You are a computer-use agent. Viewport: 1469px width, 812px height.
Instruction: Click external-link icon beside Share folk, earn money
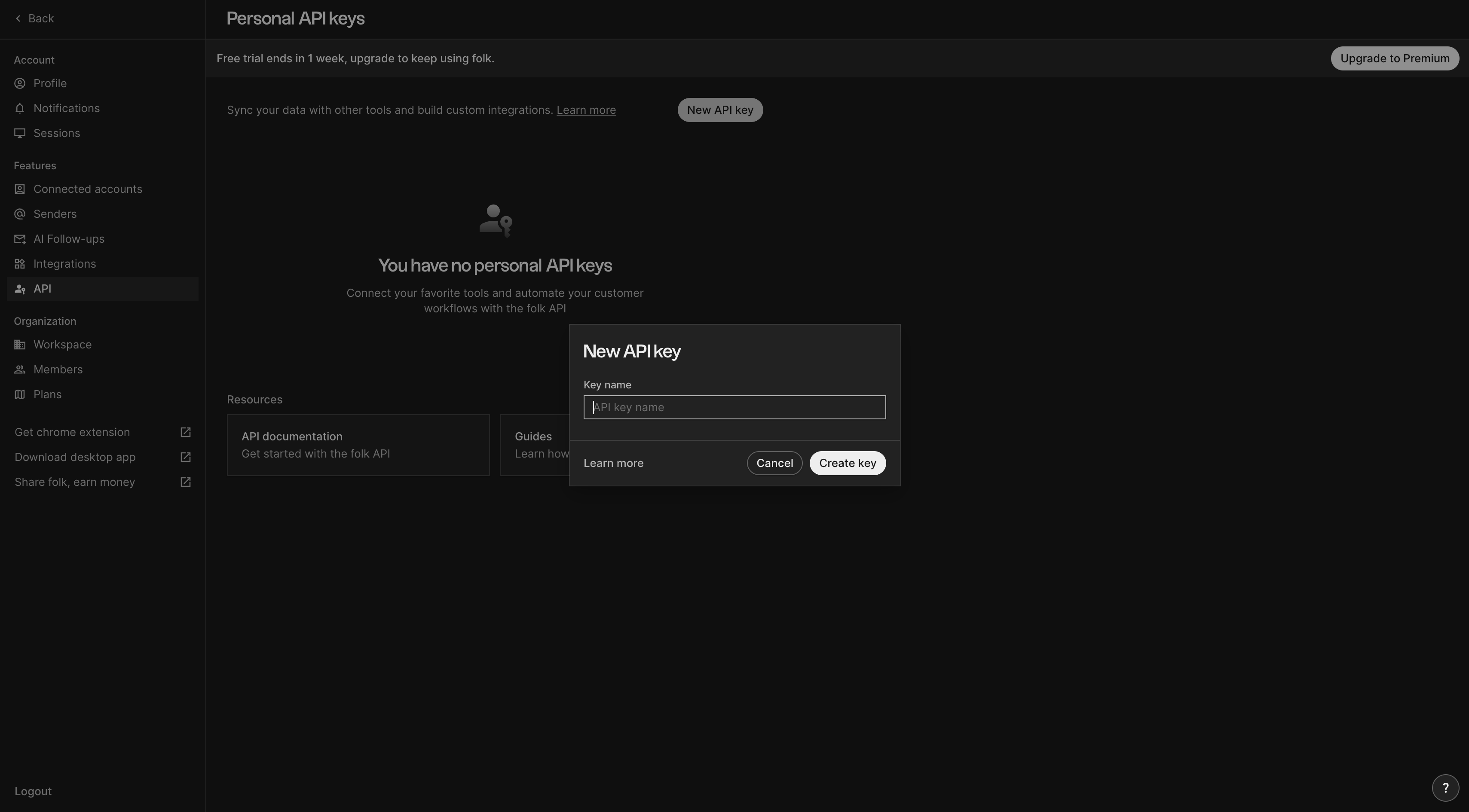tap(185, 482)
